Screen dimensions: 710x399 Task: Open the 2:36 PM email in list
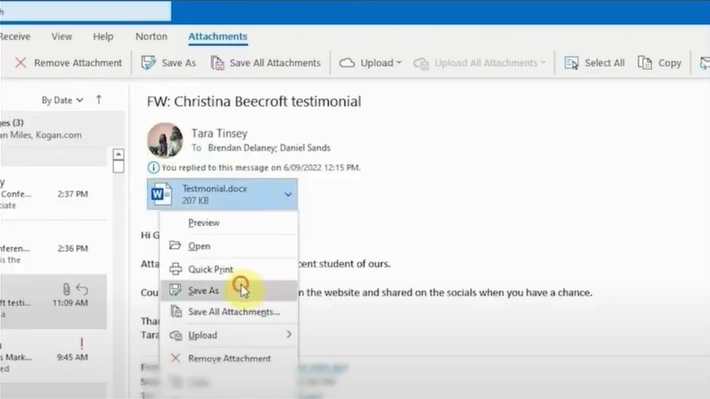pyautogui.click(x=53, y=248)
